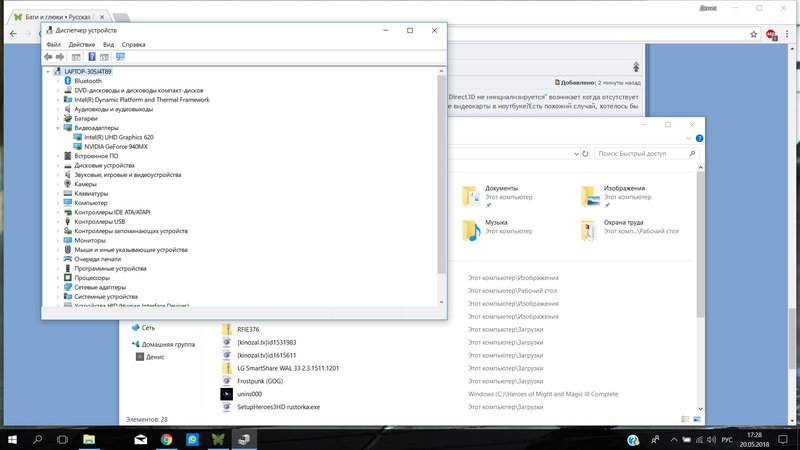Expand the Компьютер node
Screen dimensions: 800x450
tap(58, 203)
